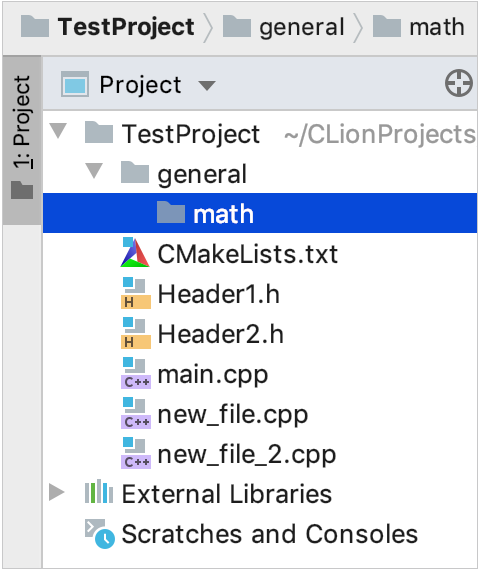479x571 pixels.
Task: Collapse the general folder arrow
Action: click(x=94, y=170)
